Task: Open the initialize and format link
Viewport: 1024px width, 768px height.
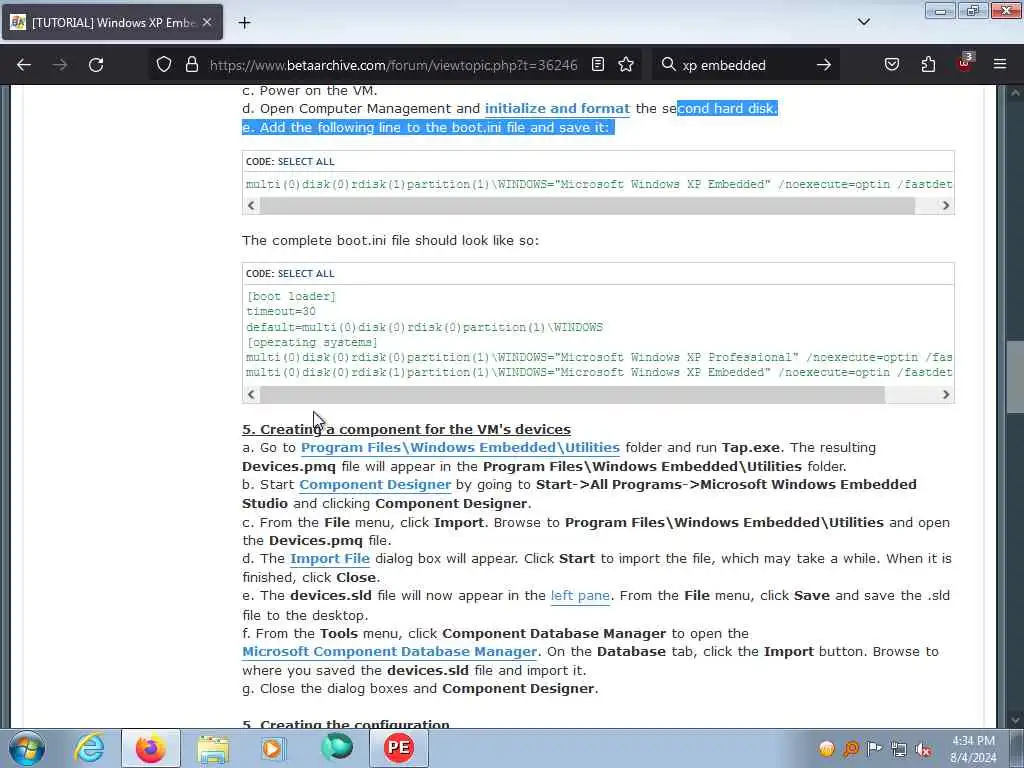Action: 557,108
